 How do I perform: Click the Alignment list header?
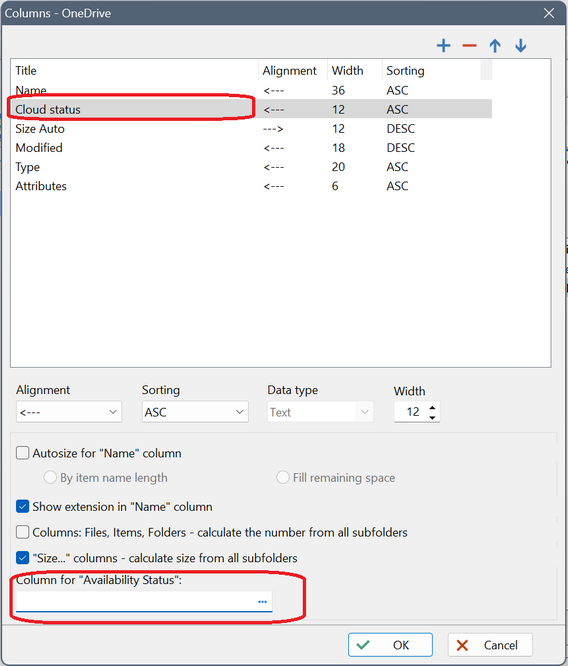coord(293,70)
